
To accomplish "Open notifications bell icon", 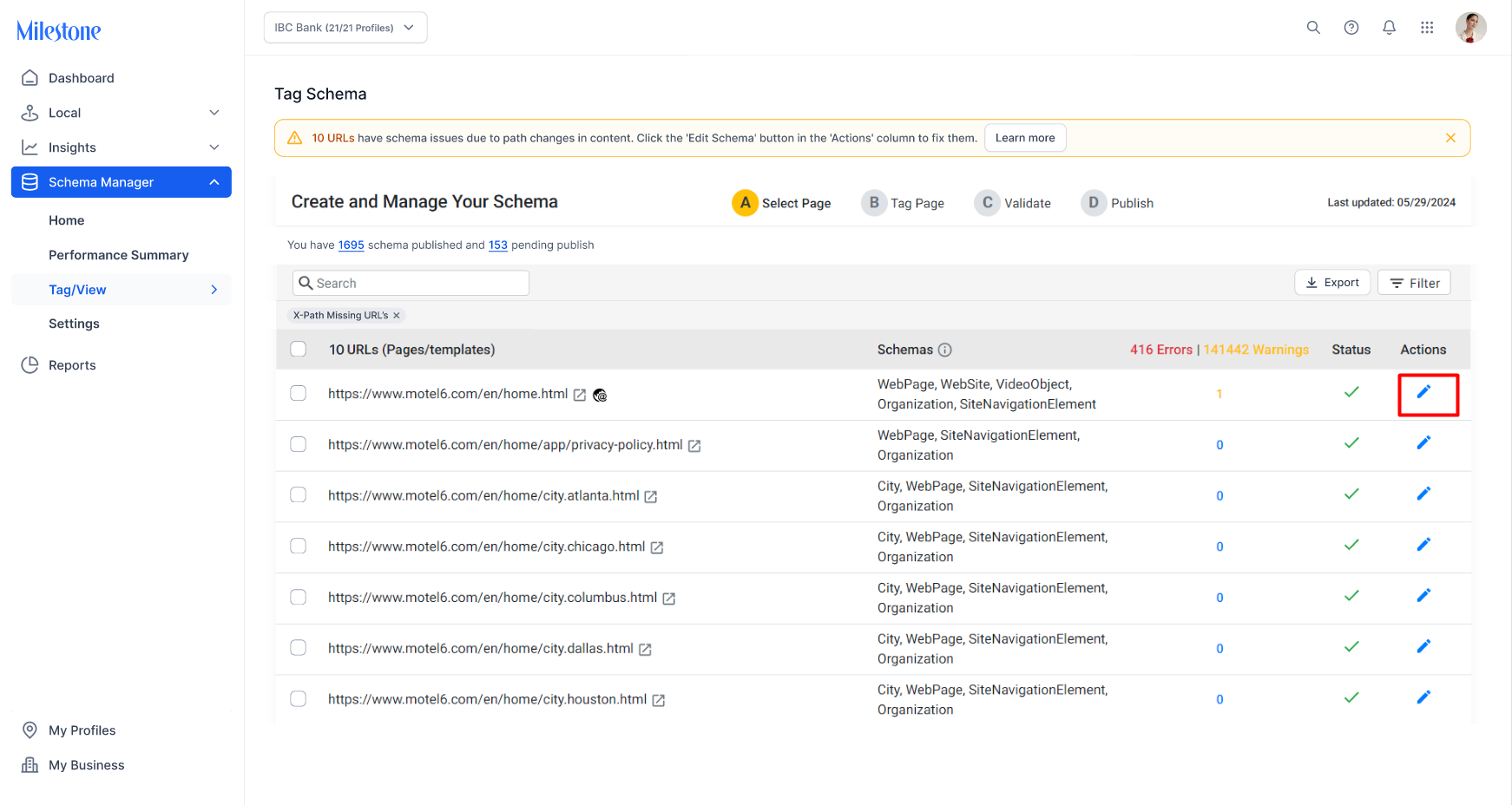I will [x=1389, y=28].
